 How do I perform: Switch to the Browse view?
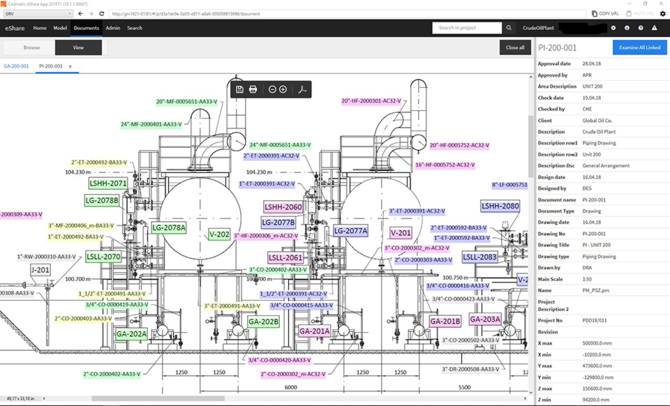(32, 47)
